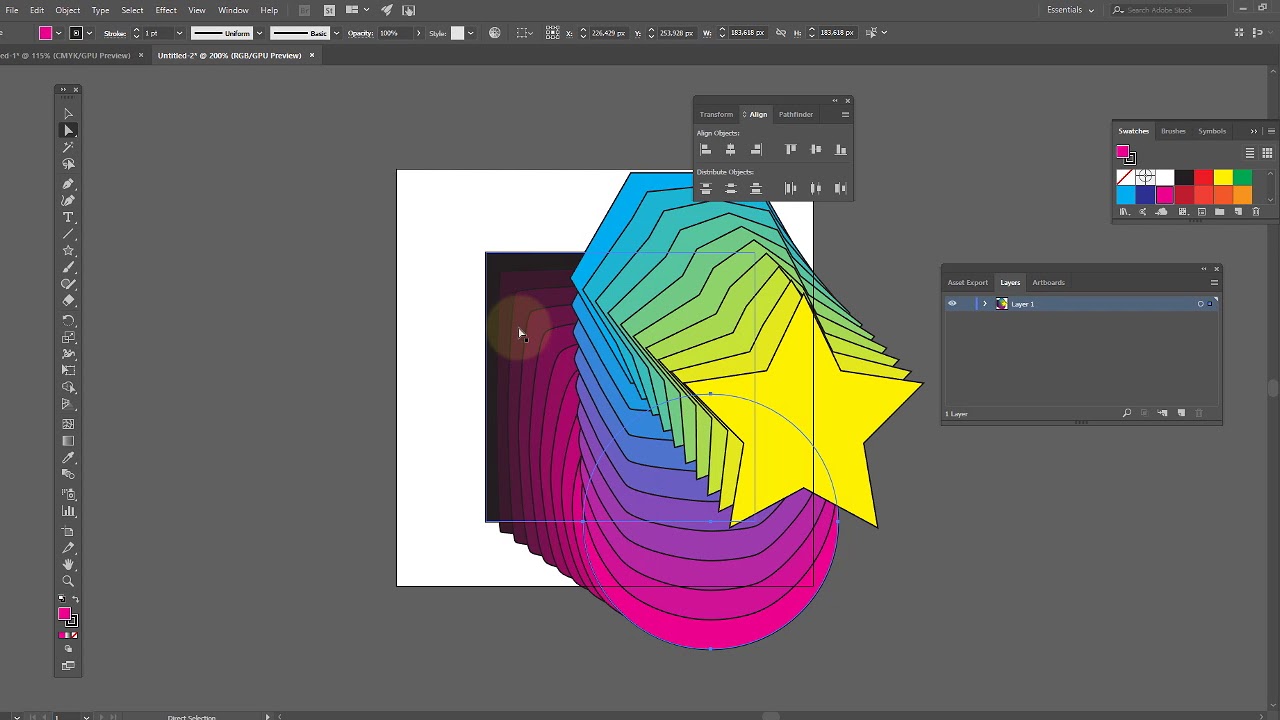Click Horizontal Align Left in Align panel
1280x720 pixels.
coord(706,149)
